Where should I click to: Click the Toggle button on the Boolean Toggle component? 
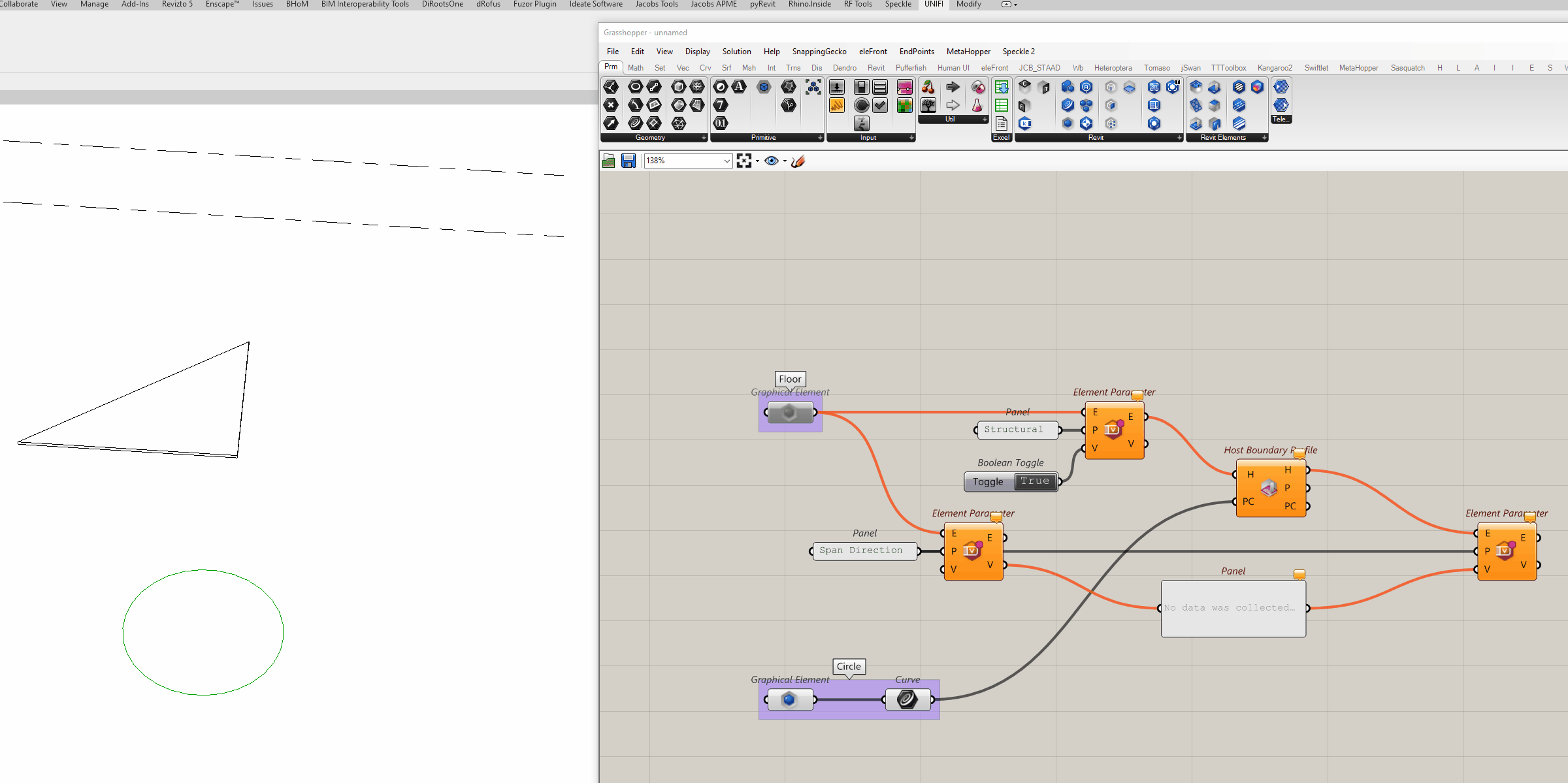click(x=988, y=481)
